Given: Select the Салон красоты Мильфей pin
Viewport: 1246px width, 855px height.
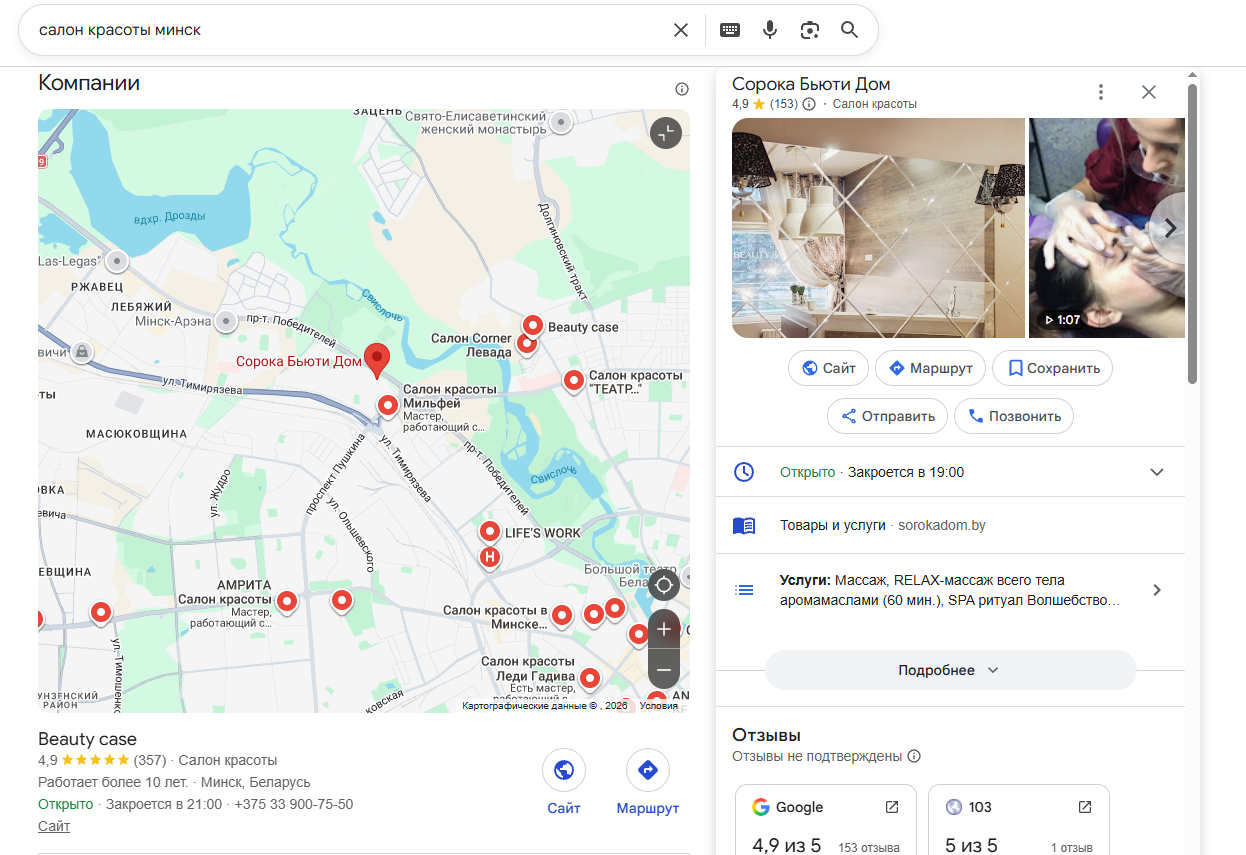Looking at the screenshot, I should [x=388, y=405].
